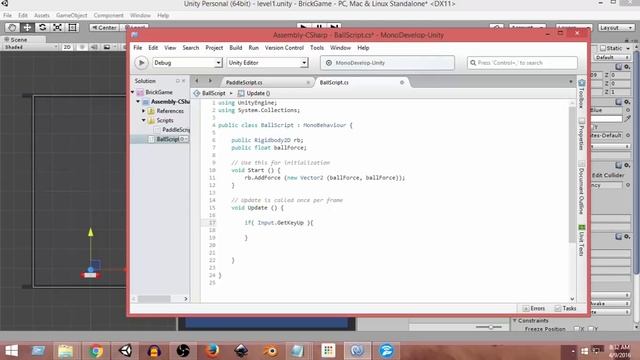This screenshot has width=640, height=360.
Task: Click the Solution pad auto-hide button
Action: [178, 81]
